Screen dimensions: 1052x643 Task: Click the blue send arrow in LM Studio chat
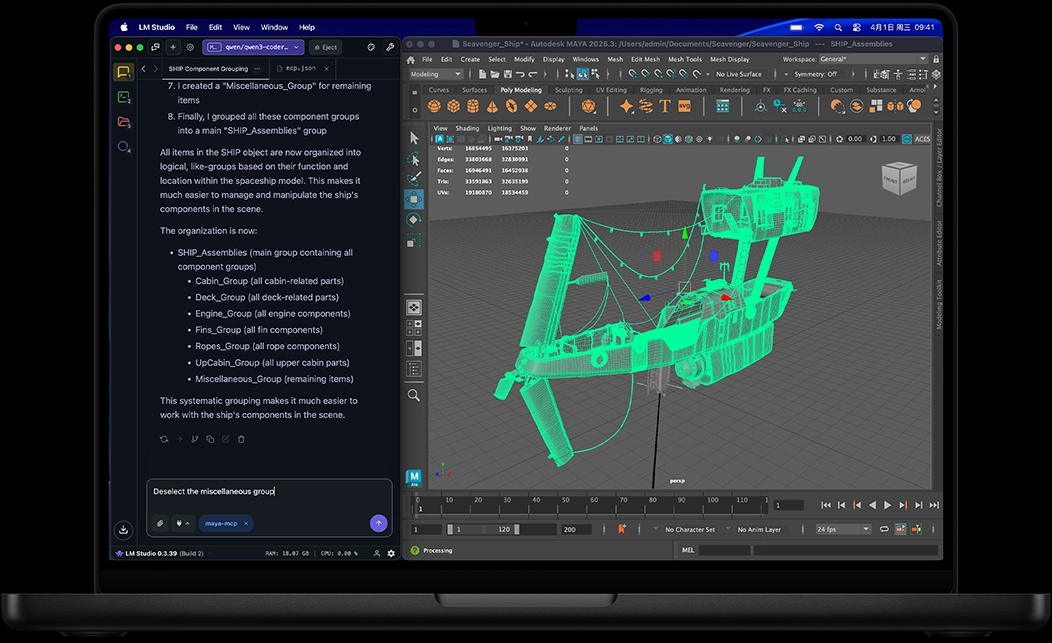tap(378, 522)
